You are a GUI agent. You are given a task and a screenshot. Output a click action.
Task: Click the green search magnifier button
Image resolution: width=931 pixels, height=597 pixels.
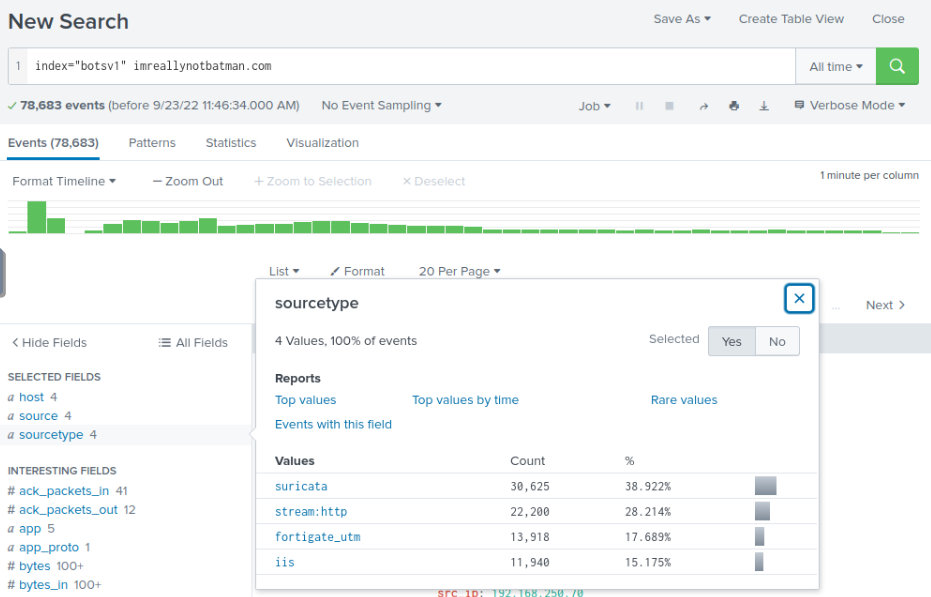(x=896, y=66)
